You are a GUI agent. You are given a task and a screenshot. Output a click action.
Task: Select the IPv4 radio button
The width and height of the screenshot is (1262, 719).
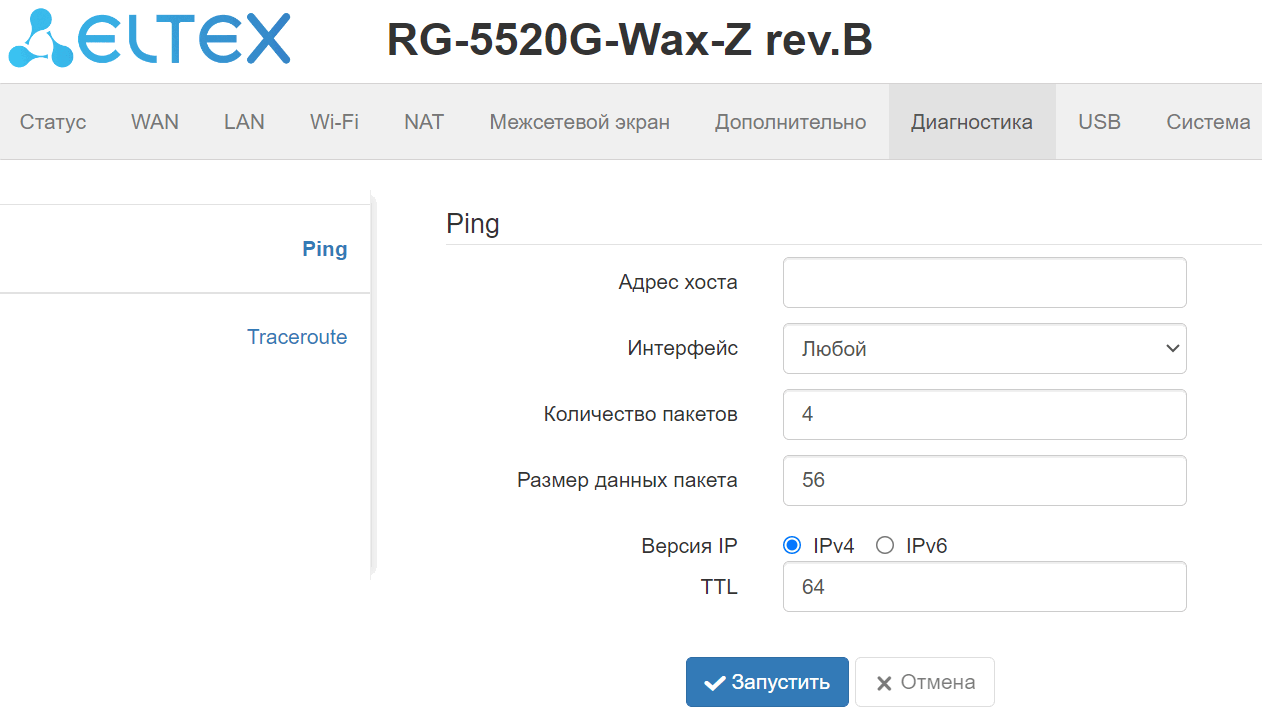pos(792,545)
